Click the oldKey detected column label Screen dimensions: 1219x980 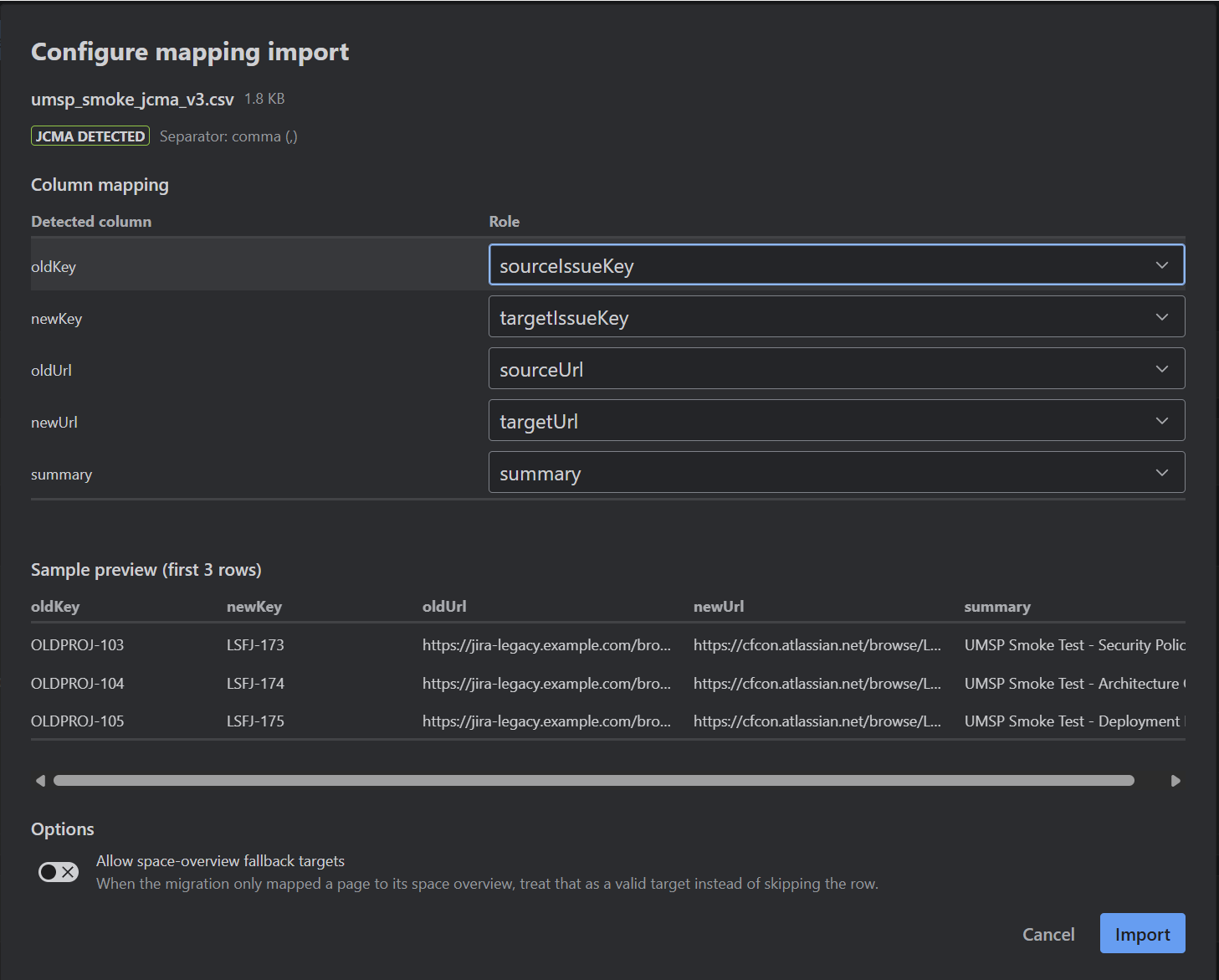click(x=54, y=267)
